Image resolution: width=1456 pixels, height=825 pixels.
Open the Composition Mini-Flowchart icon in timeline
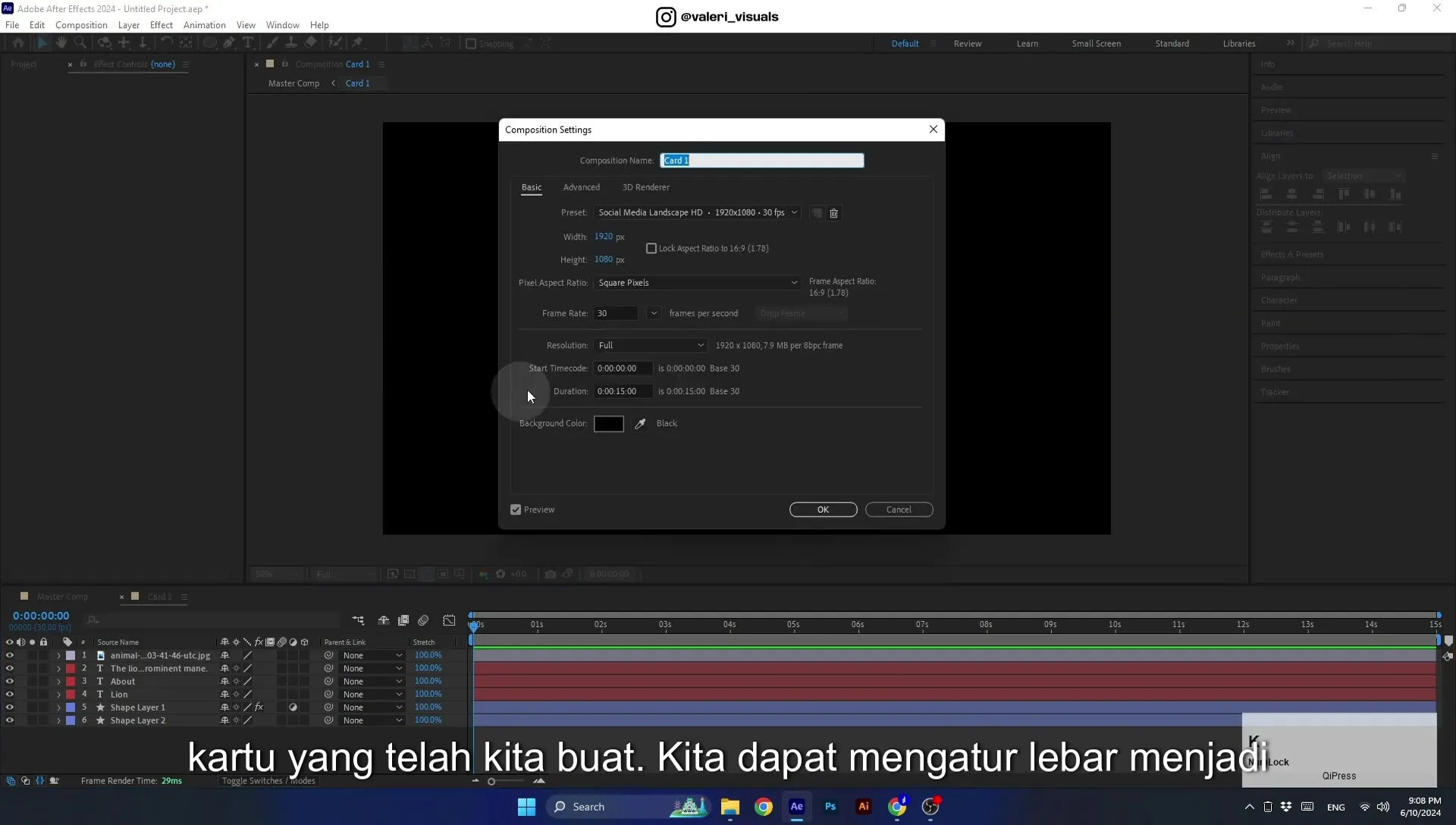point(358,620)
